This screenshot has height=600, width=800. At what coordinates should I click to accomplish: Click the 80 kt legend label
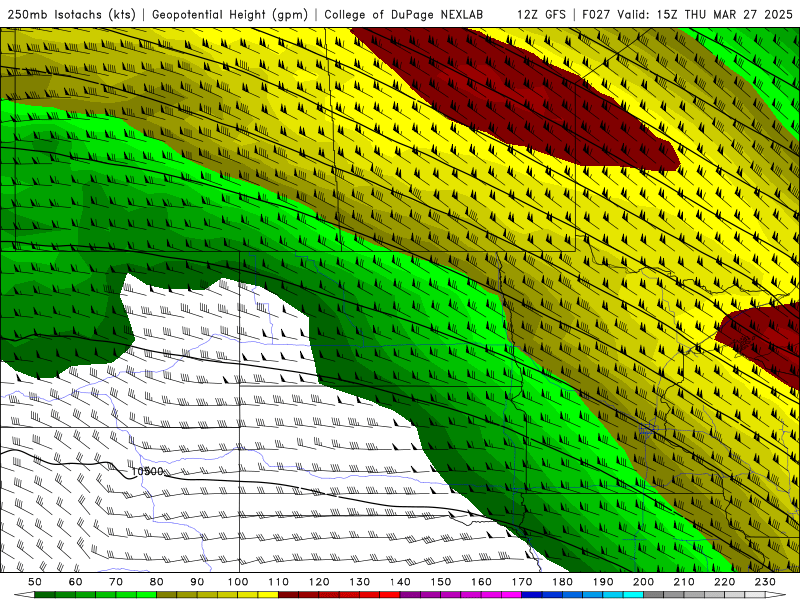click(157, 582)
